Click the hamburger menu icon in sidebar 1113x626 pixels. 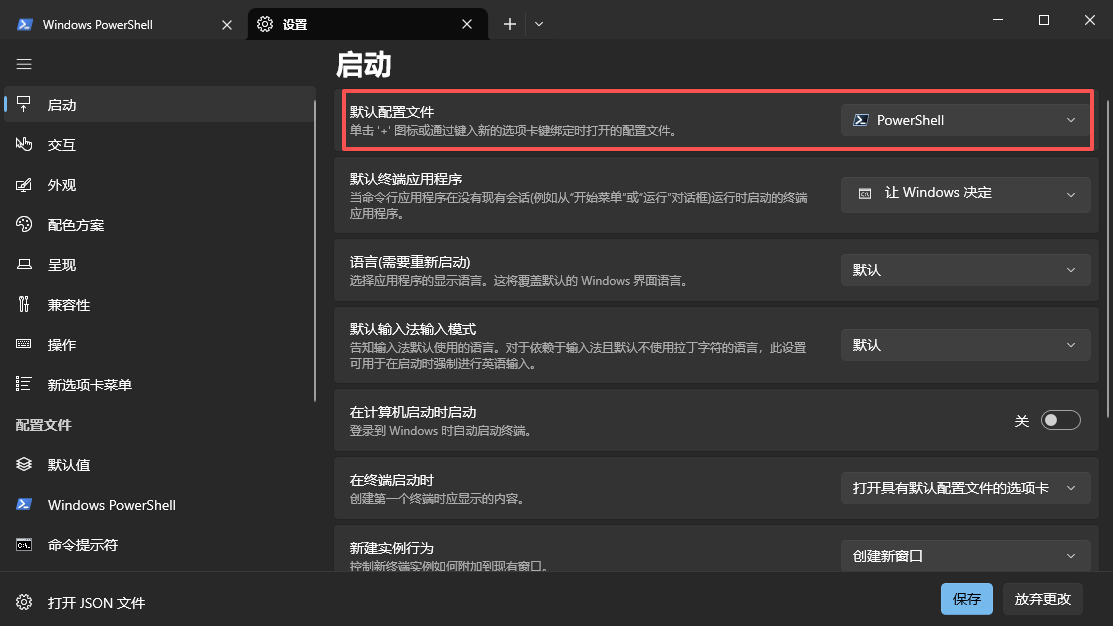(x=24, y=64)
